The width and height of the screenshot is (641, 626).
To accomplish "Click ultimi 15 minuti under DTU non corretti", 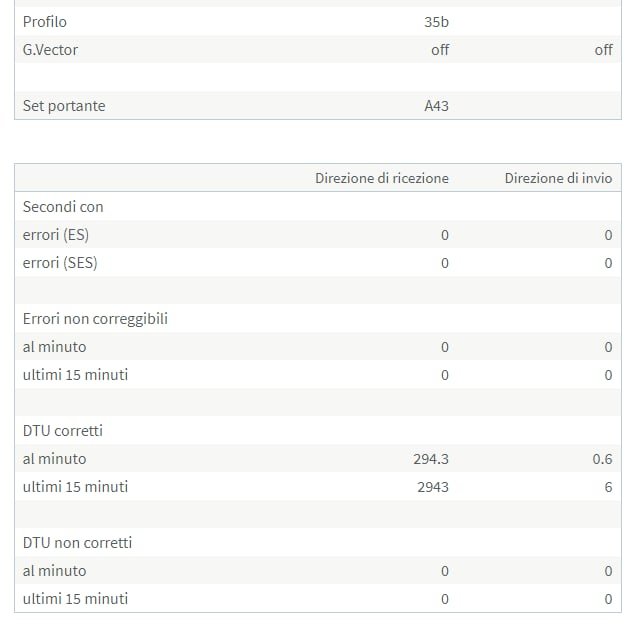I will point(76,599).
